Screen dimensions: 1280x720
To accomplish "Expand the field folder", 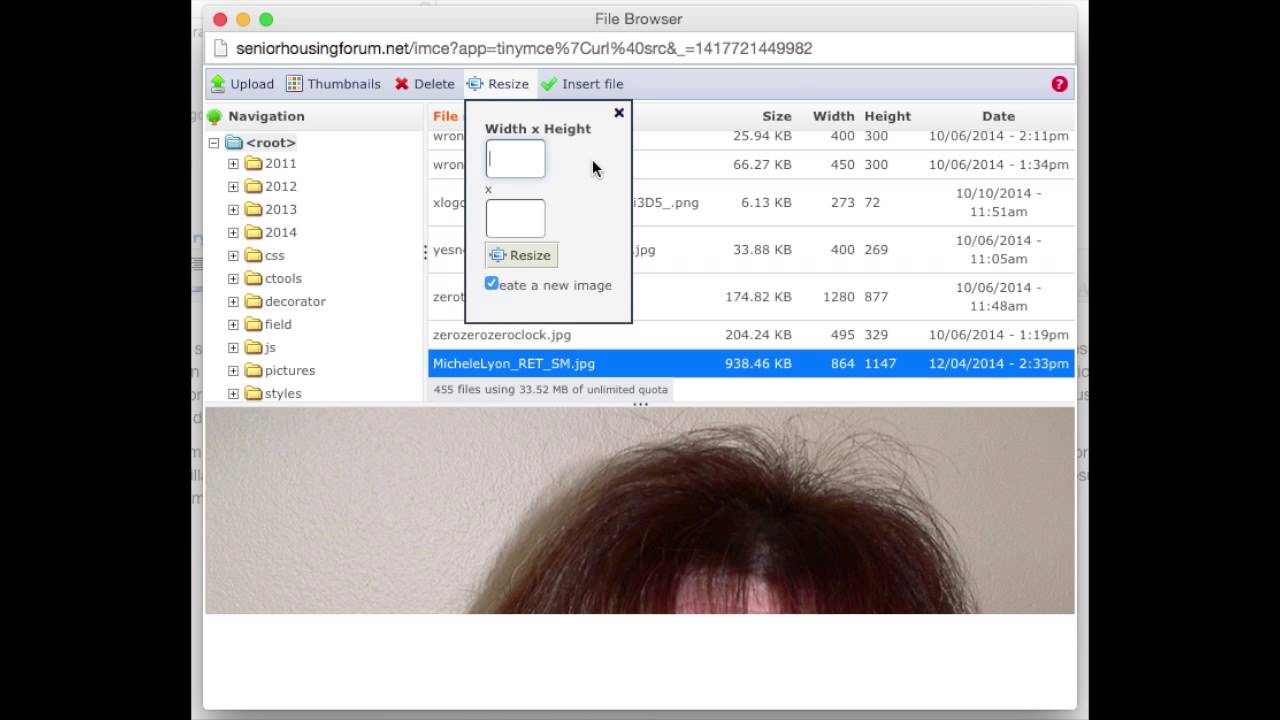I will [233, 325].
